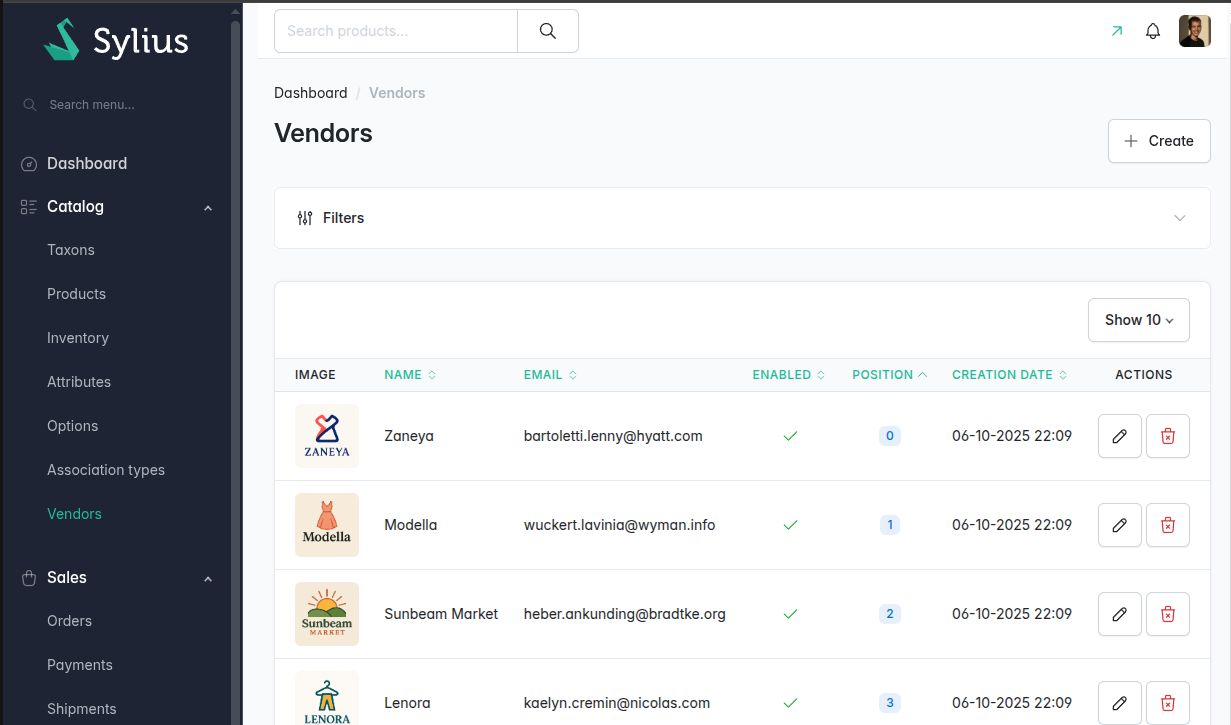Image resolution: width=1231 pixels, height=725 pixels.
Task: Click the Create vendor button
Action: (x=1159, y=141)
